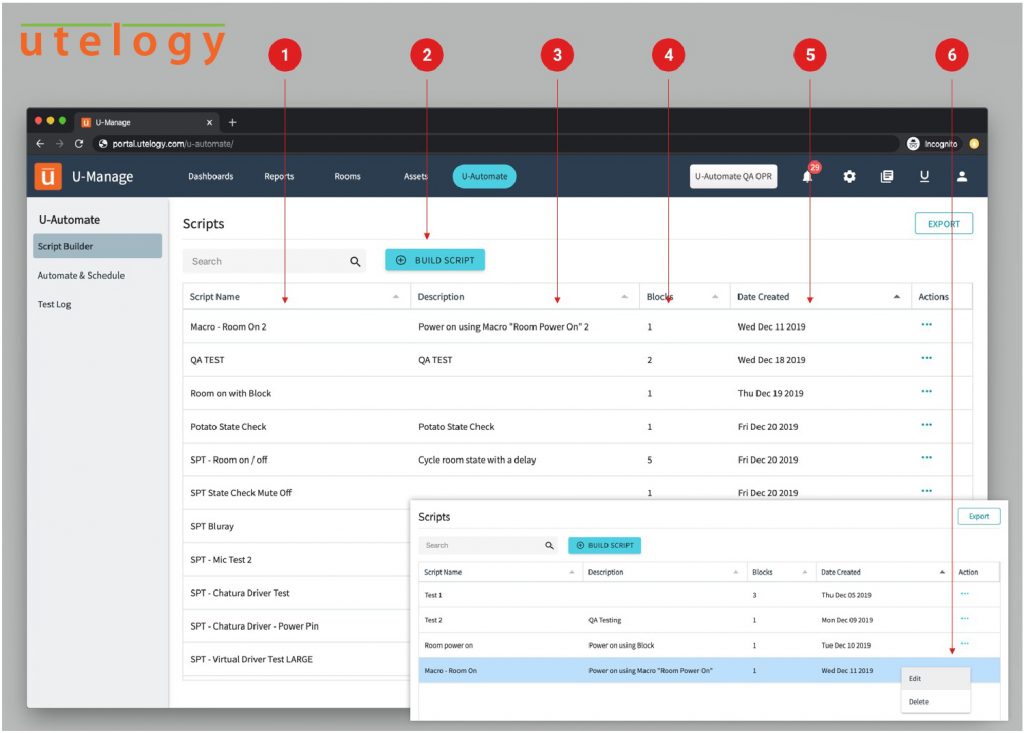
Task: Open Reports in top navigation
Action: tap(279, 176)
